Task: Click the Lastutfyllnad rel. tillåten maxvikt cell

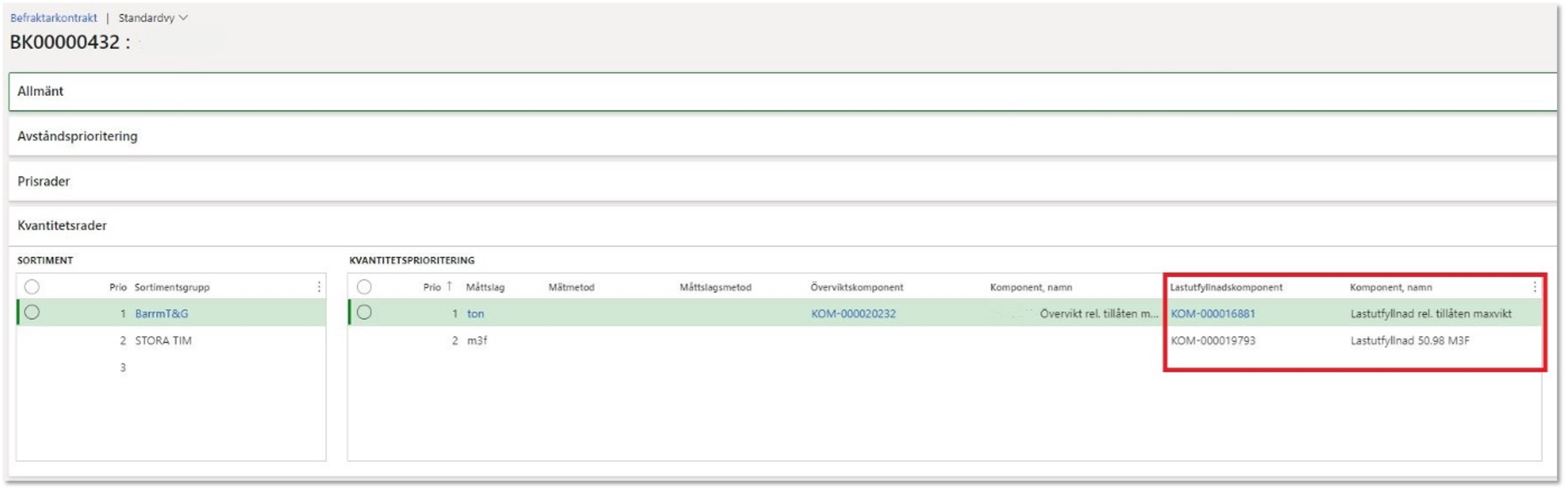Action: pos(1431,314)
